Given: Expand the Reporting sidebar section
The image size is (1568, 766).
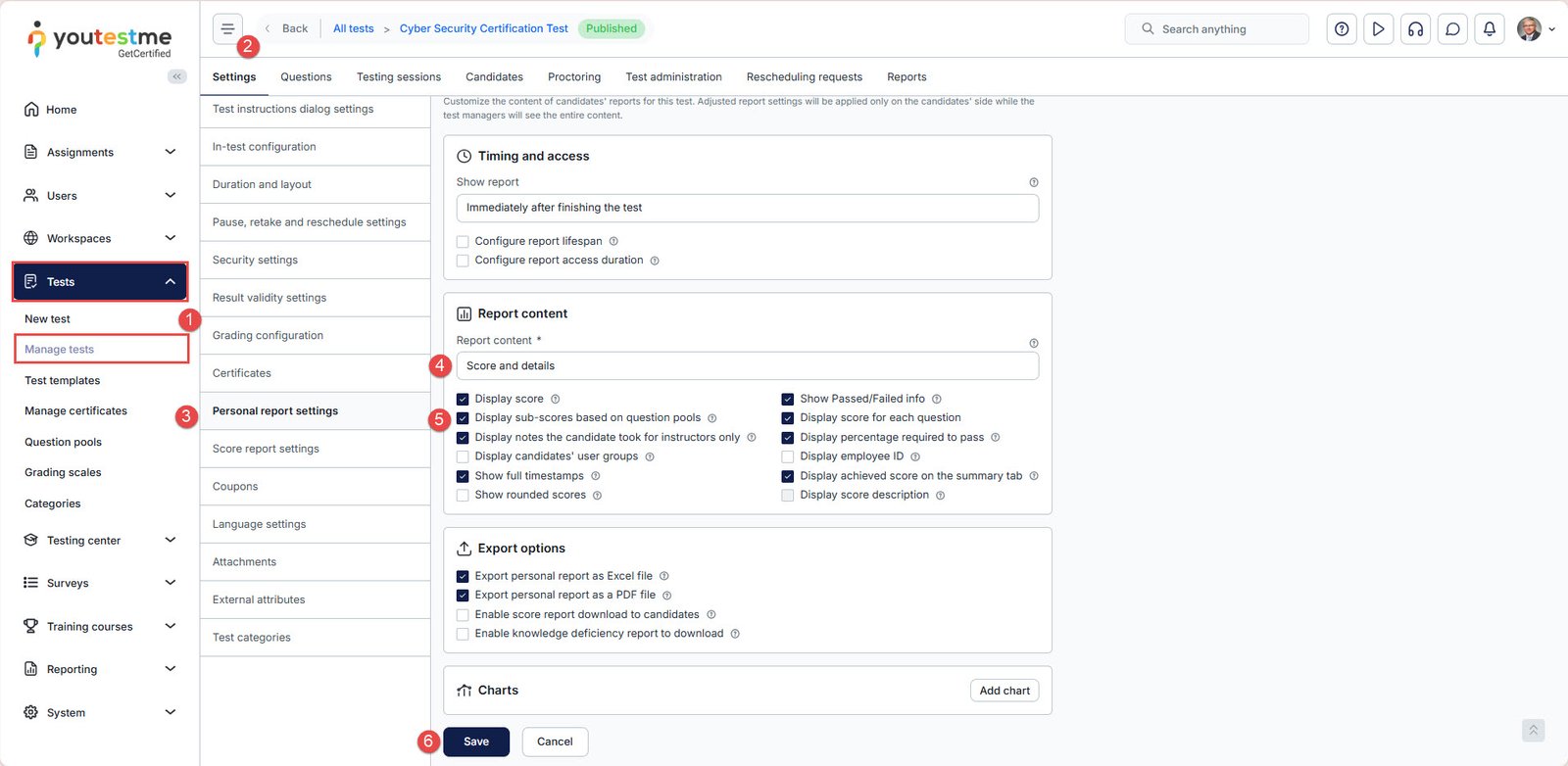Looking at the screenshot, I should tap(100, 669).
